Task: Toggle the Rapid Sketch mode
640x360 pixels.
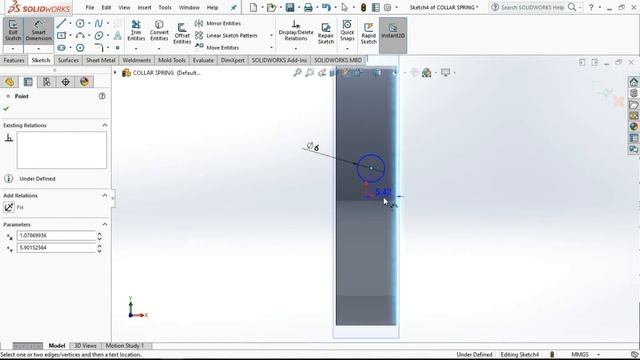Action: coord(368,33)
